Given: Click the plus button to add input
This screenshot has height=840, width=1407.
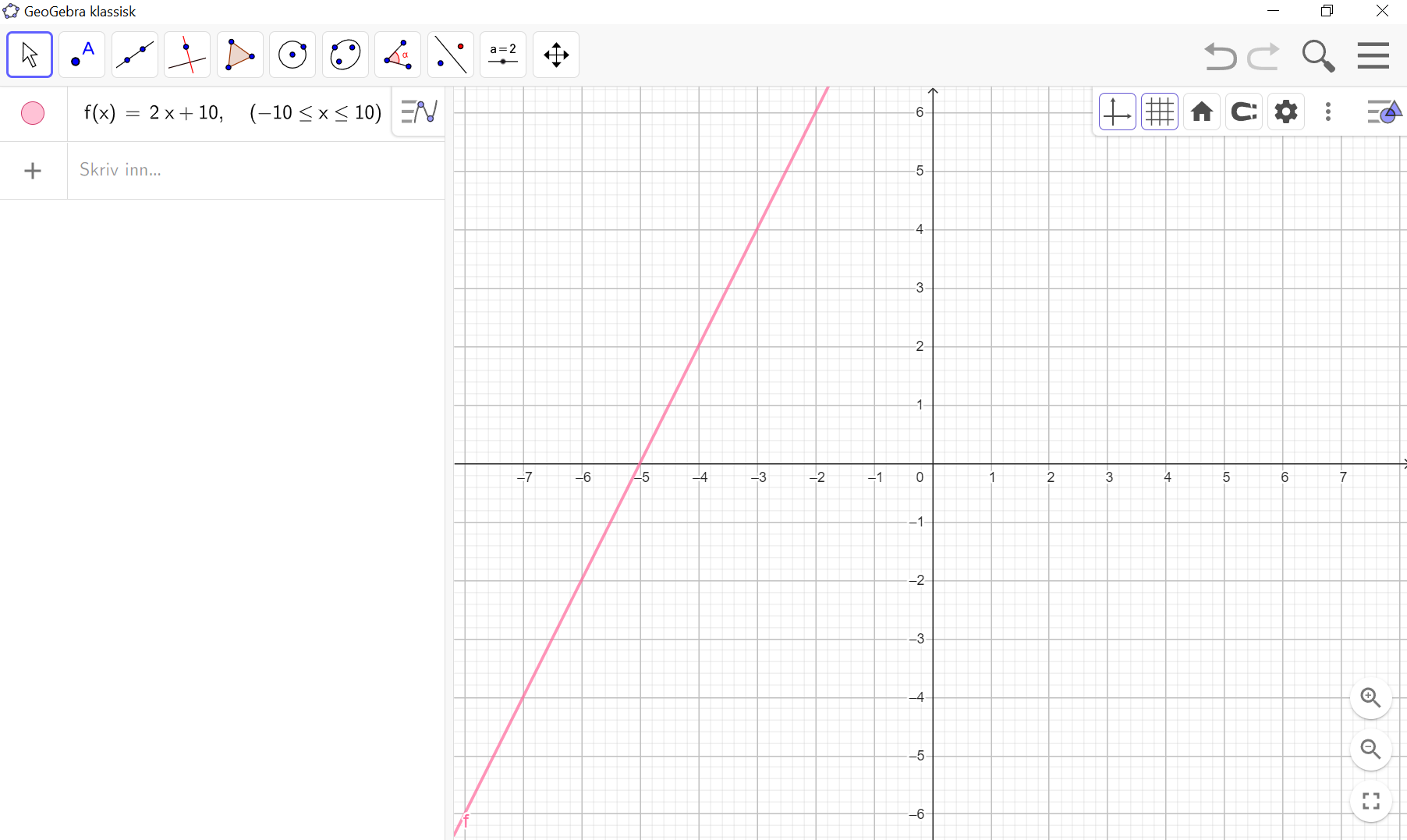Looking at the screenshot, I should point(33,171).
